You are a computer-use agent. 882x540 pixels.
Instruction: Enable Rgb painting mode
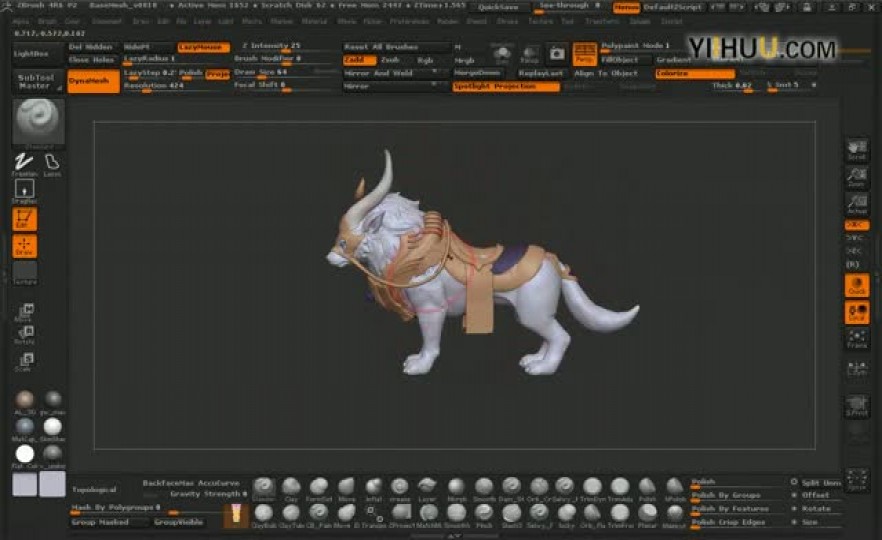pyautogui.click(x=425, y=60)
